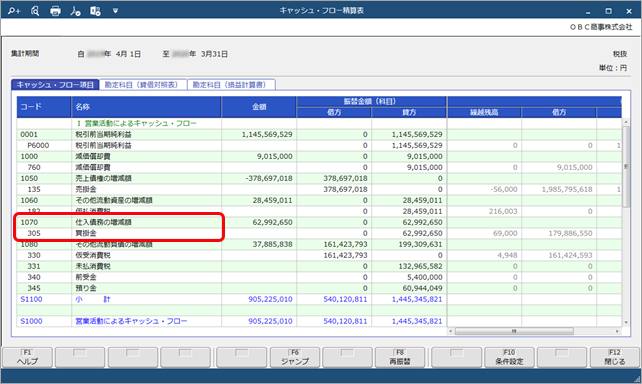This screenshot has width=642, height=384.
Task: Click the vertical scrollbar up arrow
Action: tap(626, 122)
